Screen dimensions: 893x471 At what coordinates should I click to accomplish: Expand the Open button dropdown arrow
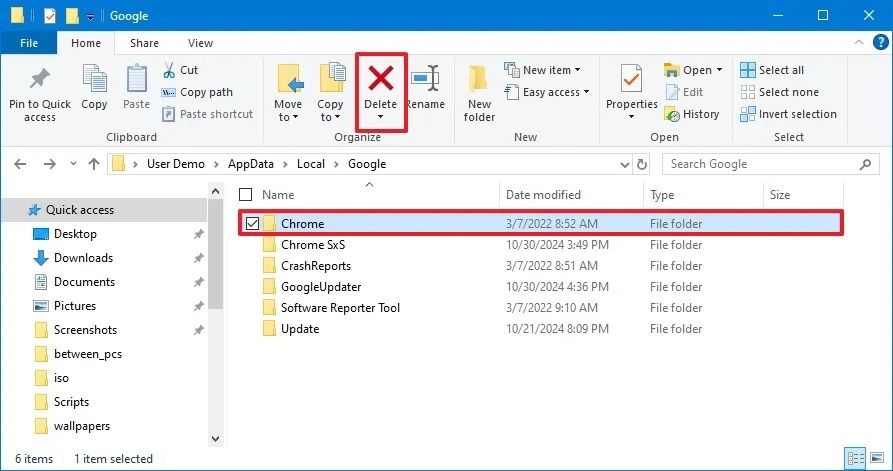[719, 70]
